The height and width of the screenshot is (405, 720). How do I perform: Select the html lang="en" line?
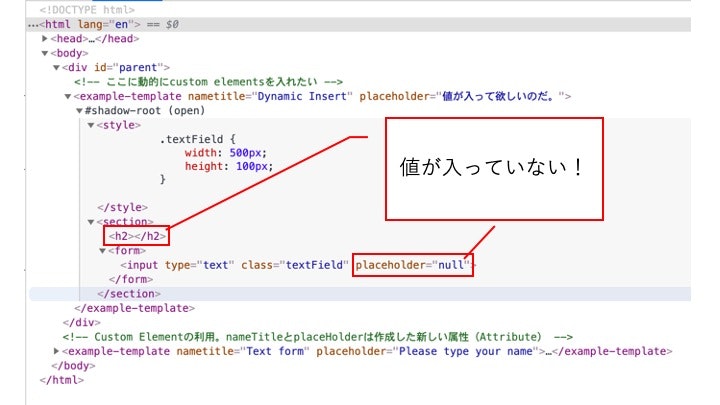point(358,24)
